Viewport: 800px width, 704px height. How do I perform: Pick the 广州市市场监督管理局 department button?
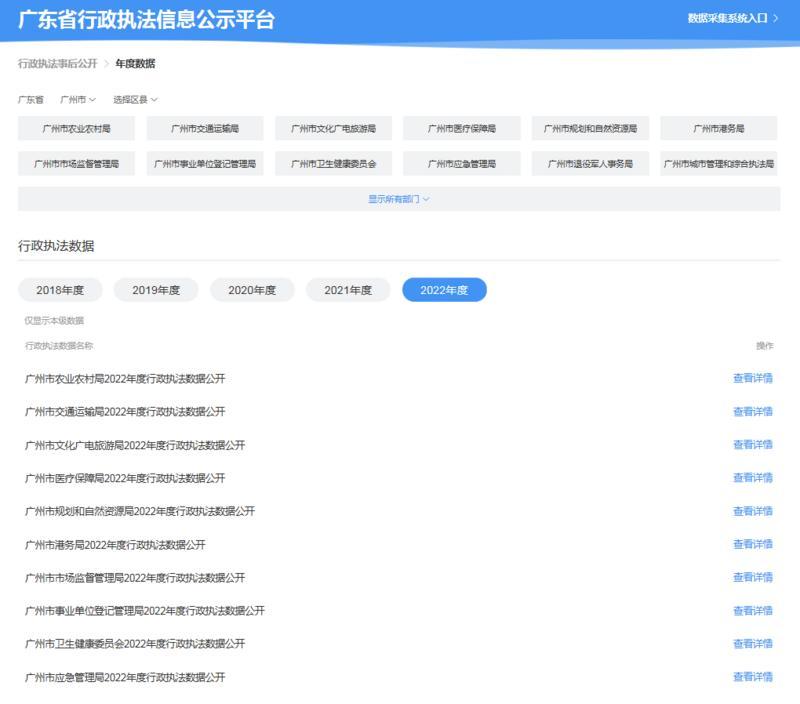(76, 164)
